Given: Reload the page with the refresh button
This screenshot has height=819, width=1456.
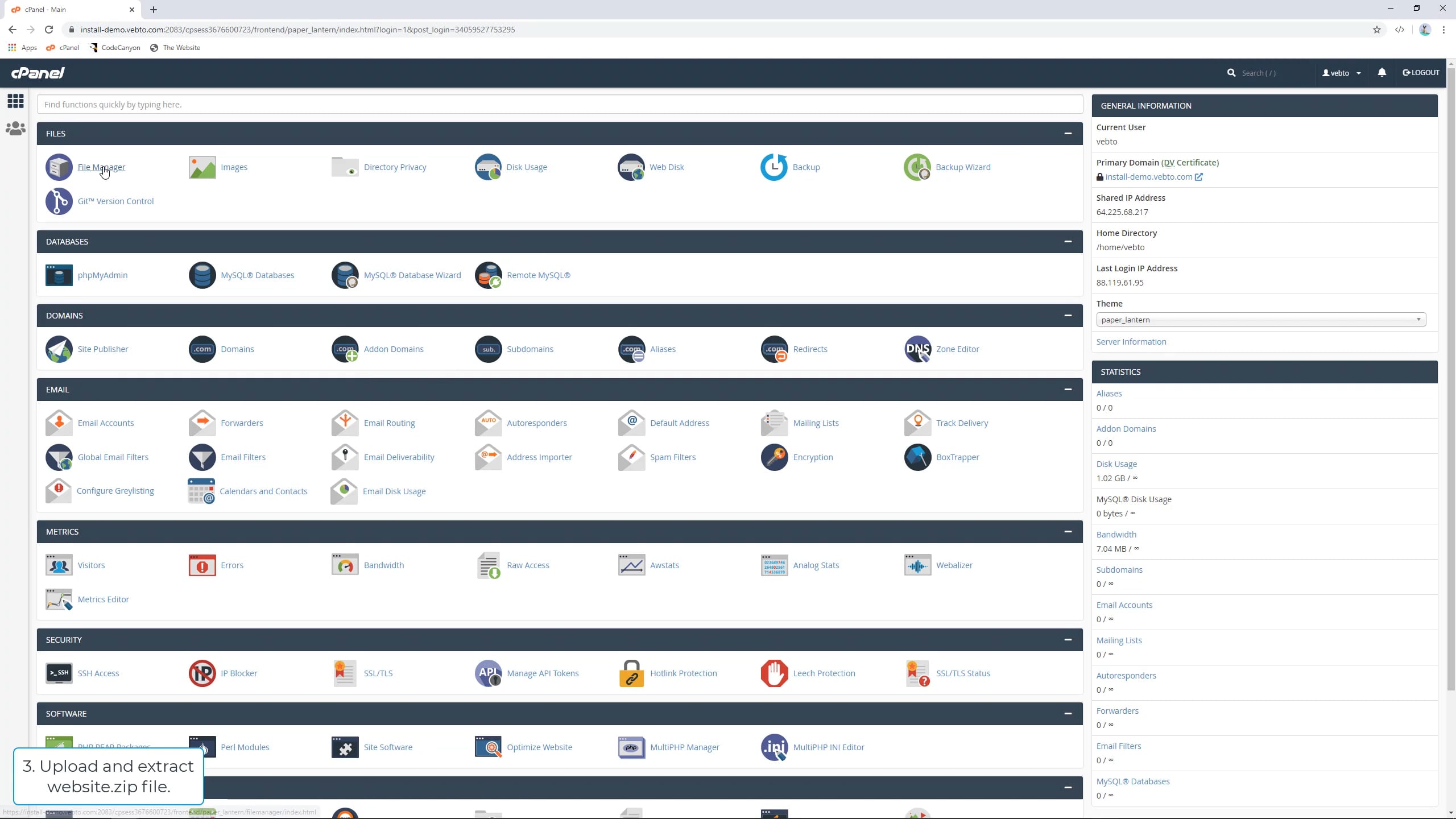Looking at the screenshot, I should click(x=49, y=30).
